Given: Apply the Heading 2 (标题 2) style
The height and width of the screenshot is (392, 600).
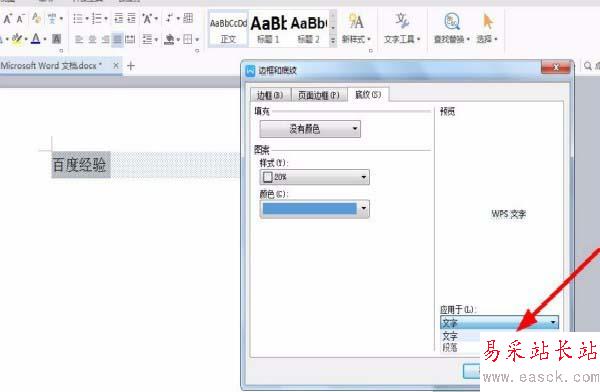Looking at the screenshot, I should point(308,29).
